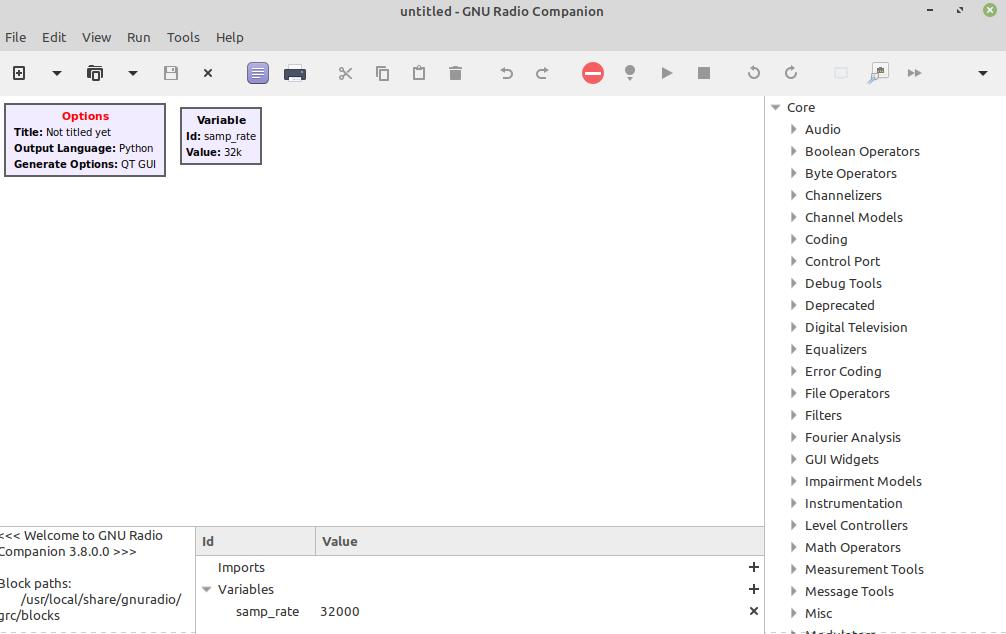Open the File menu
Viewport: 1006px width, 634px height.
click(x=15, y=37)
